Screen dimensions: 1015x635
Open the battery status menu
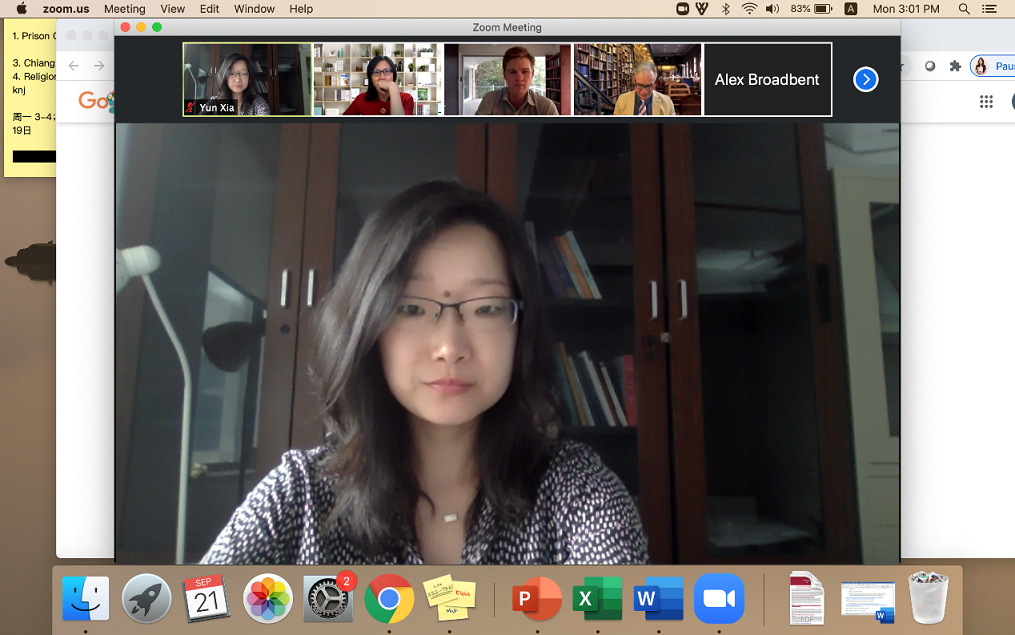[822, 9]
